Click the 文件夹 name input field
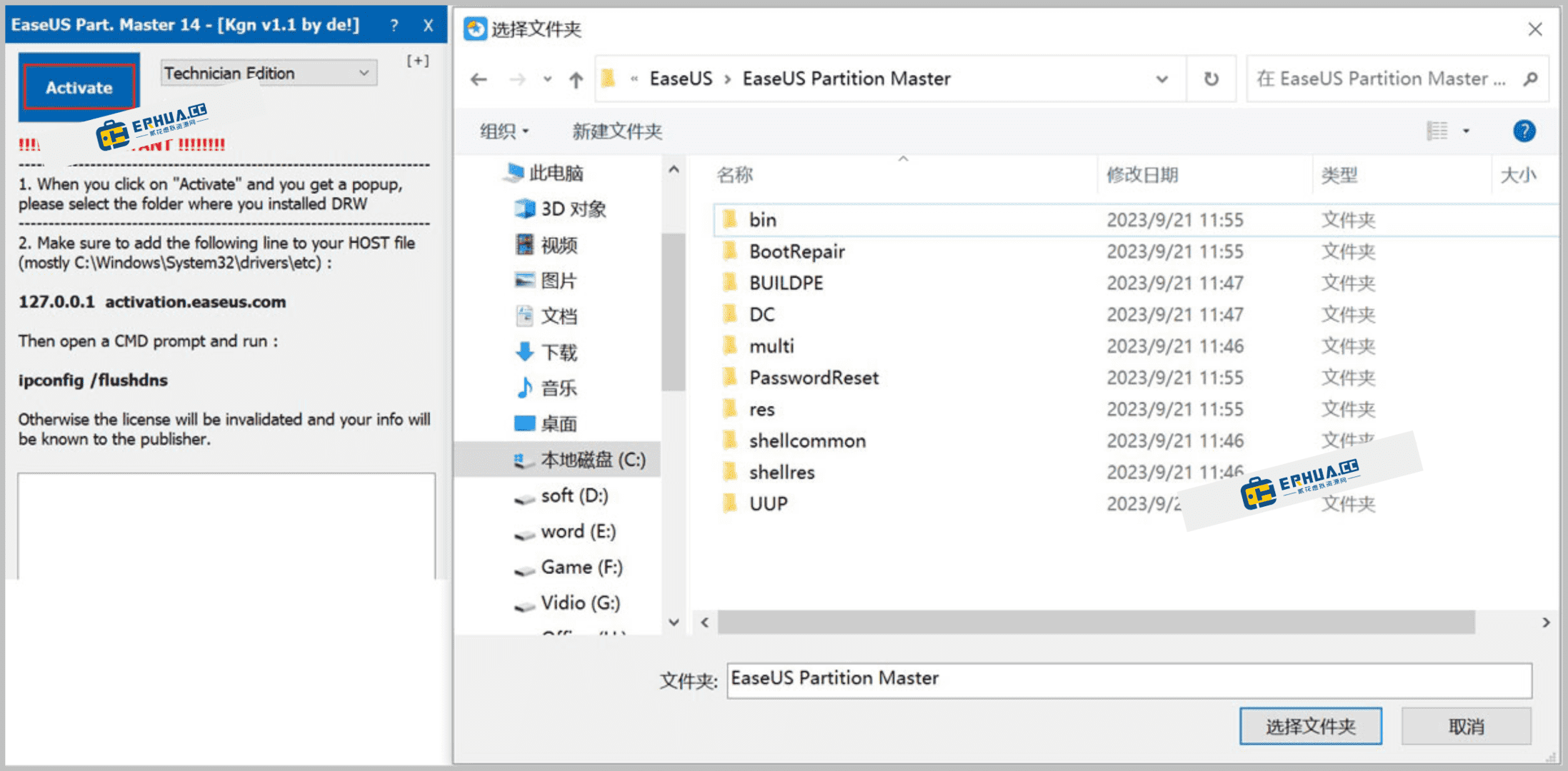 tap(1129, 680)
